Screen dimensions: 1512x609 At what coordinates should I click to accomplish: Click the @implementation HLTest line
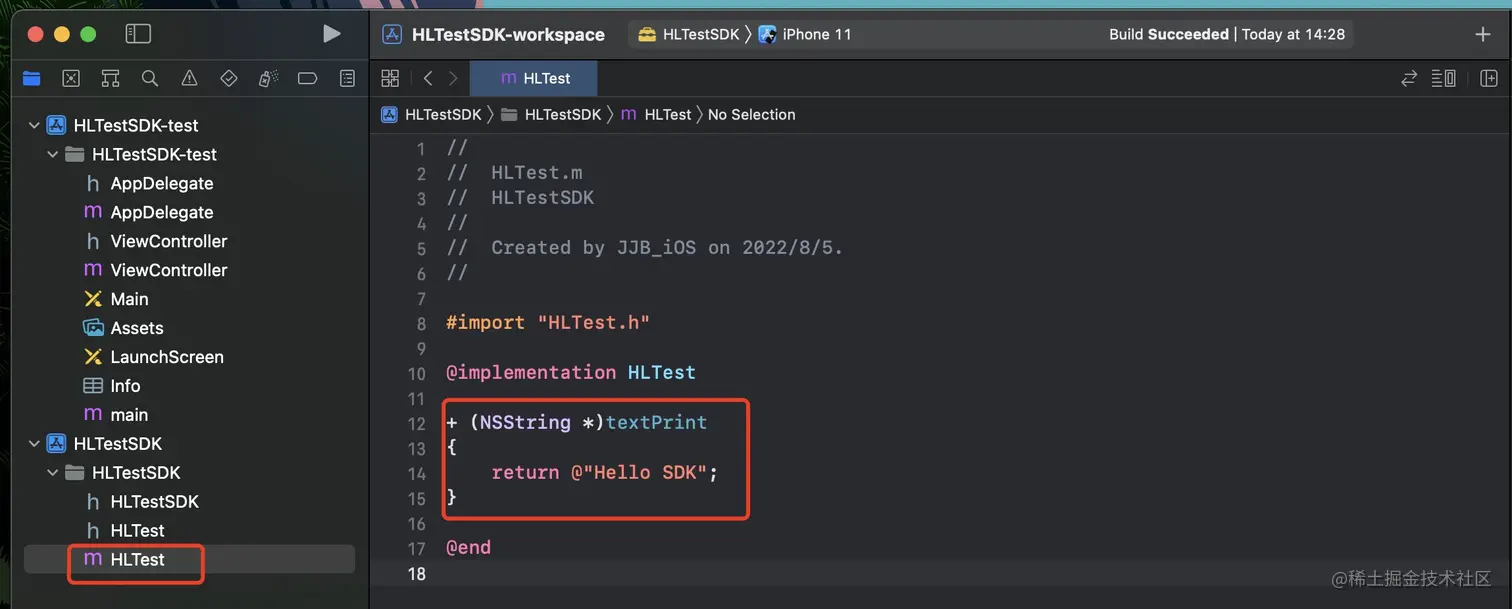(x=571, y=372)
